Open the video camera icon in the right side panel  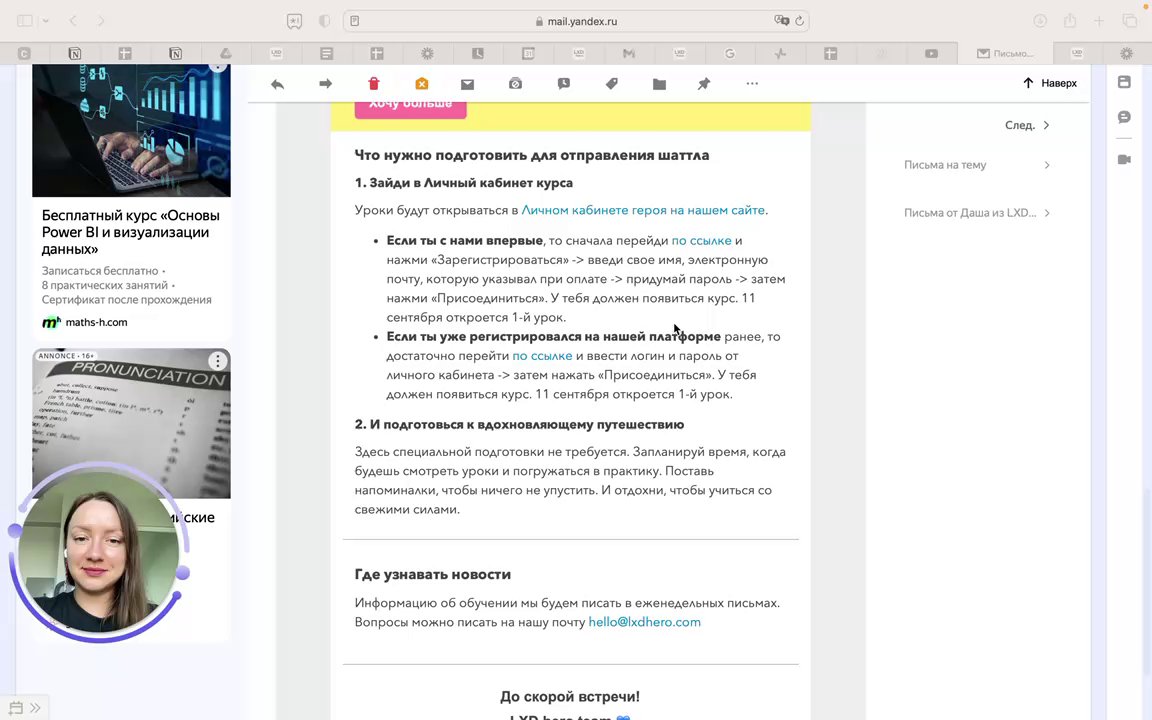[1124, 159]
